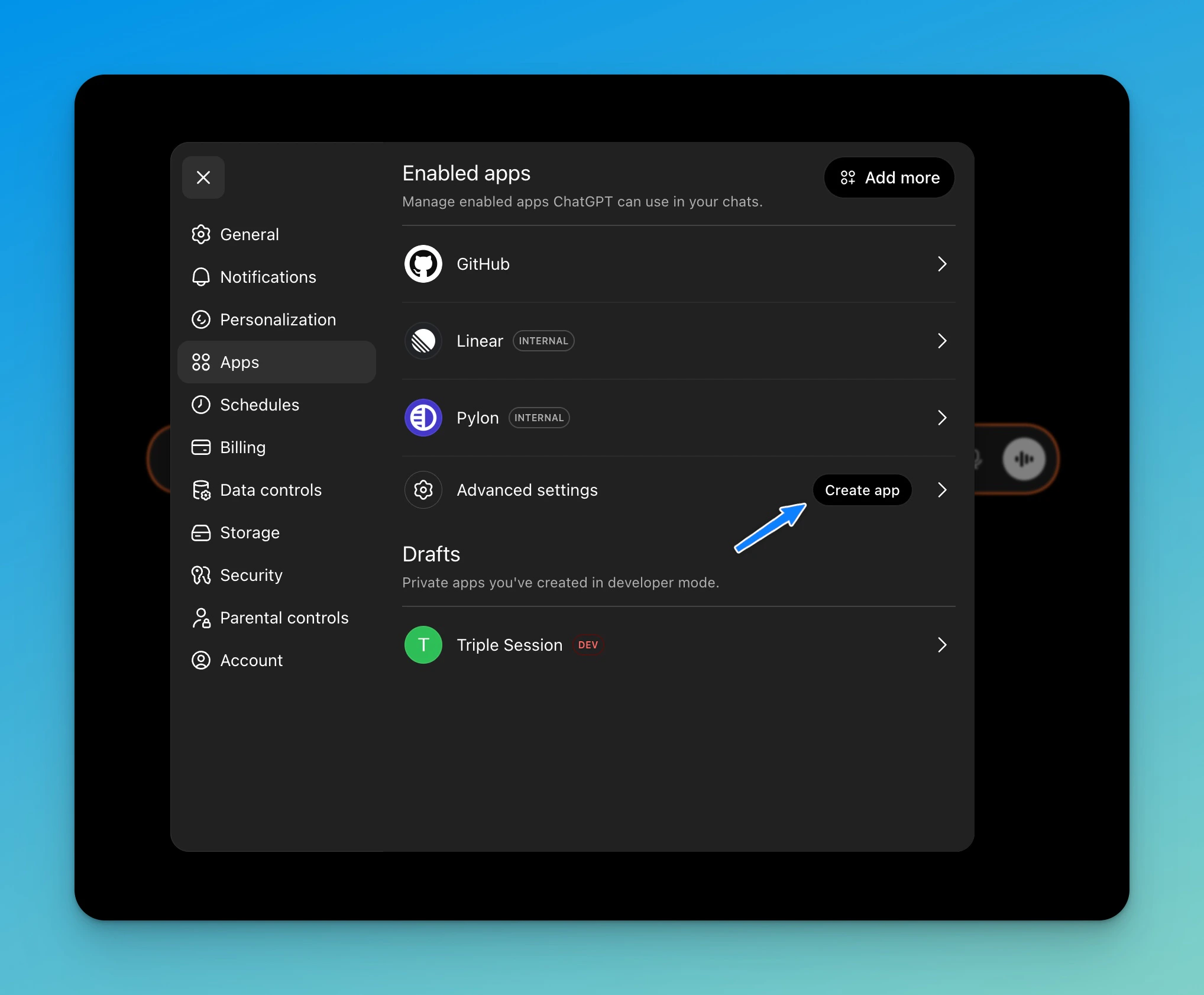The image size is (1204, 995).
Task: Click the Triple Session draft name
Action: pos(509,645)
